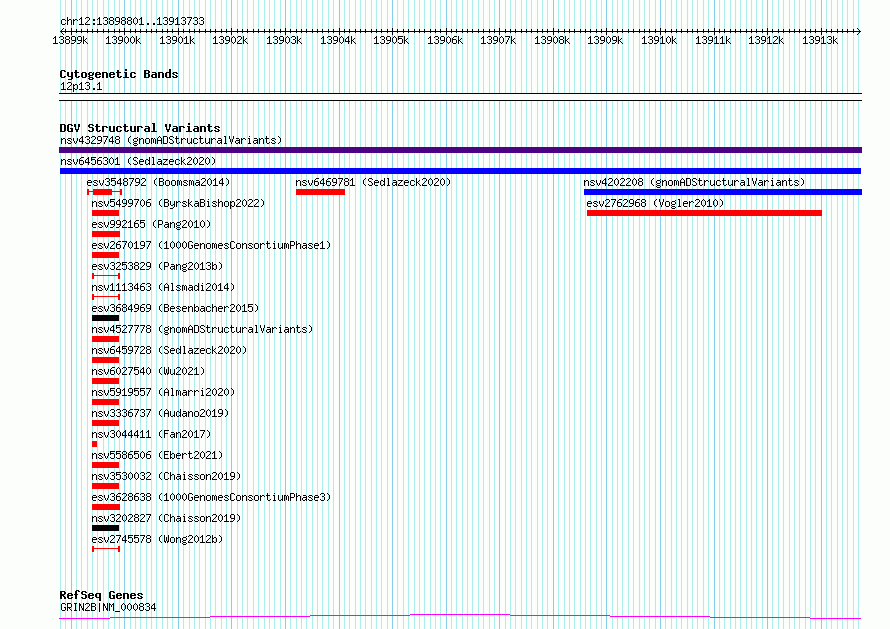Viewport: 890px width, 629px height.
Task: Click the 13906k ruler position
Action: [444, 40]
